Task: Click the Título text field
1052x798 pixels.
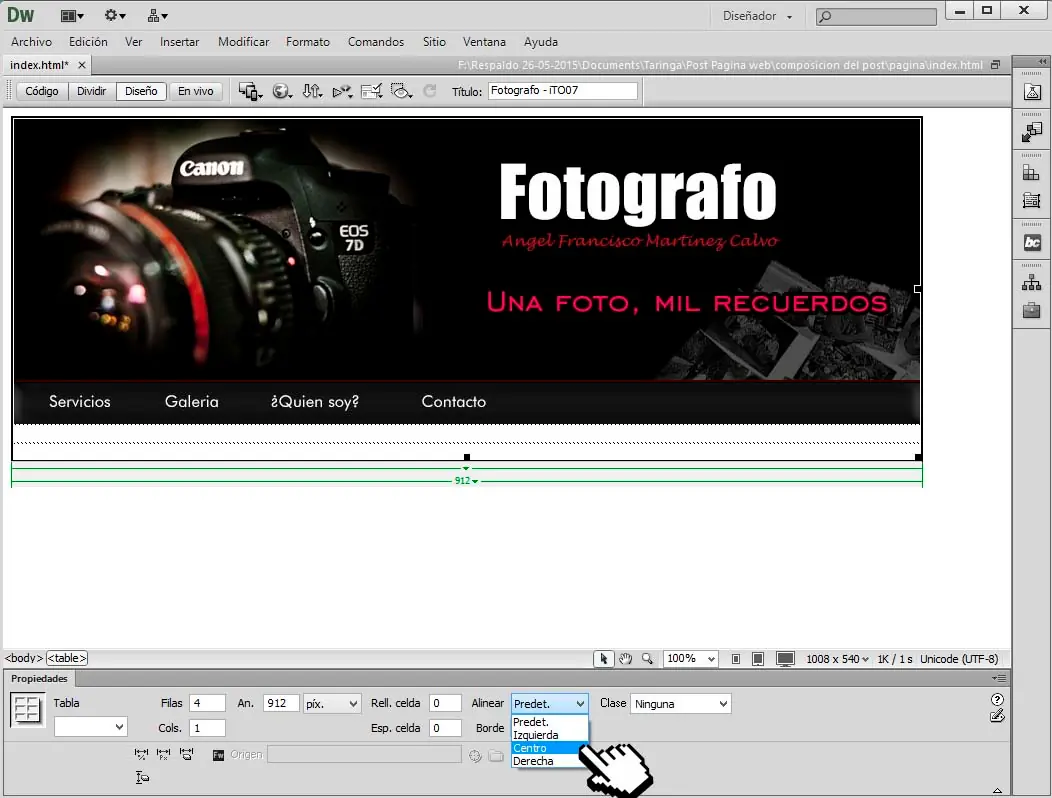Action: pyautogui.click(x=562, y=91)
